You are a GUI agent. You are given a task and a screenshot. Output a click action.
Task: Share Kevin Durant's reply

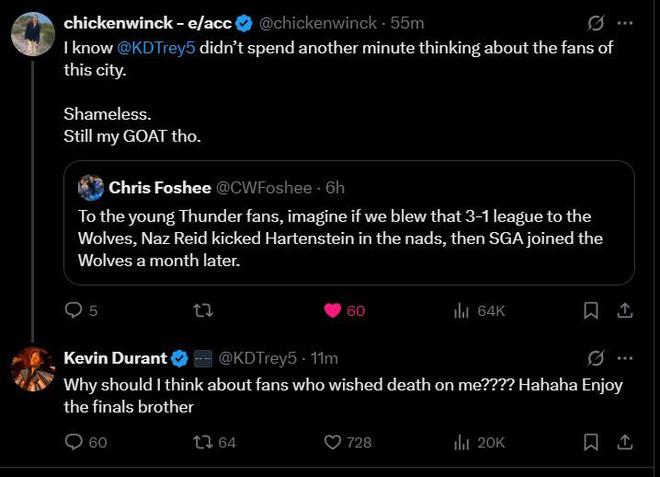click(625, 442)
